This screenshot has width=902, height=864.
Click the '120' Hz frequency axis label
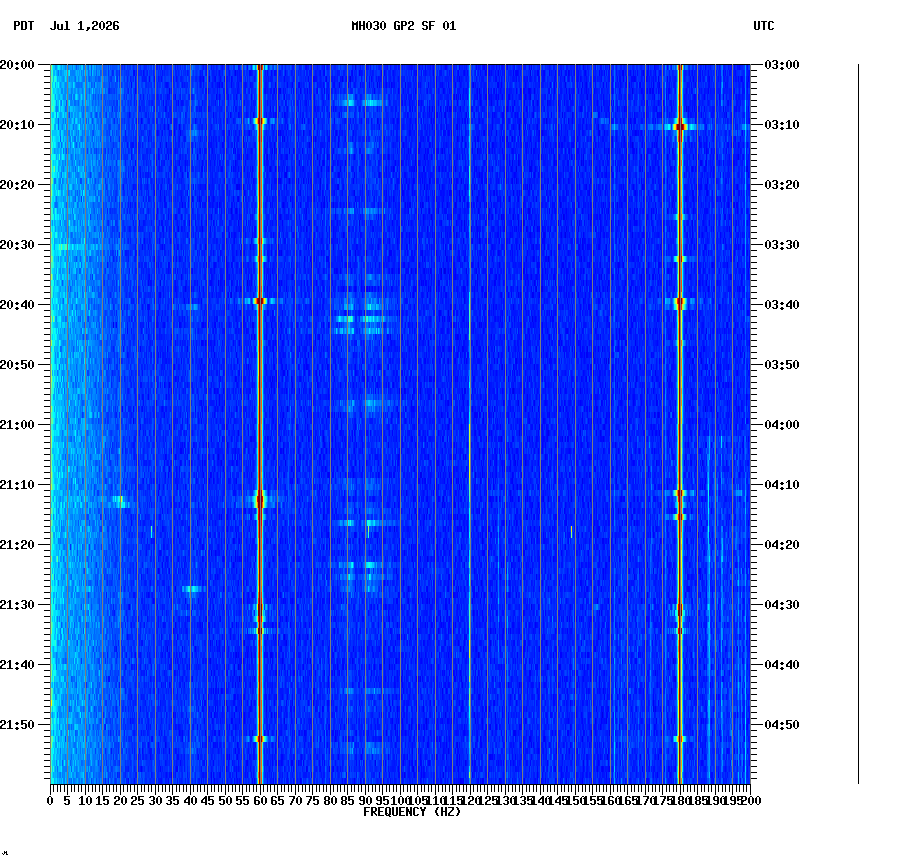click(470, 801)
